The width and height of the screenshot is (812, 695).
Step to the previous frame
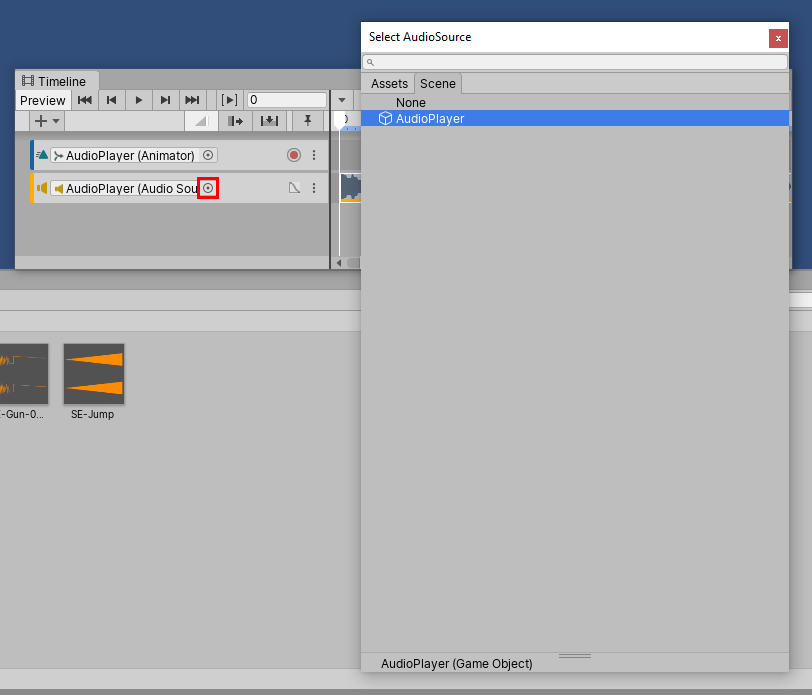click(112, 100)
